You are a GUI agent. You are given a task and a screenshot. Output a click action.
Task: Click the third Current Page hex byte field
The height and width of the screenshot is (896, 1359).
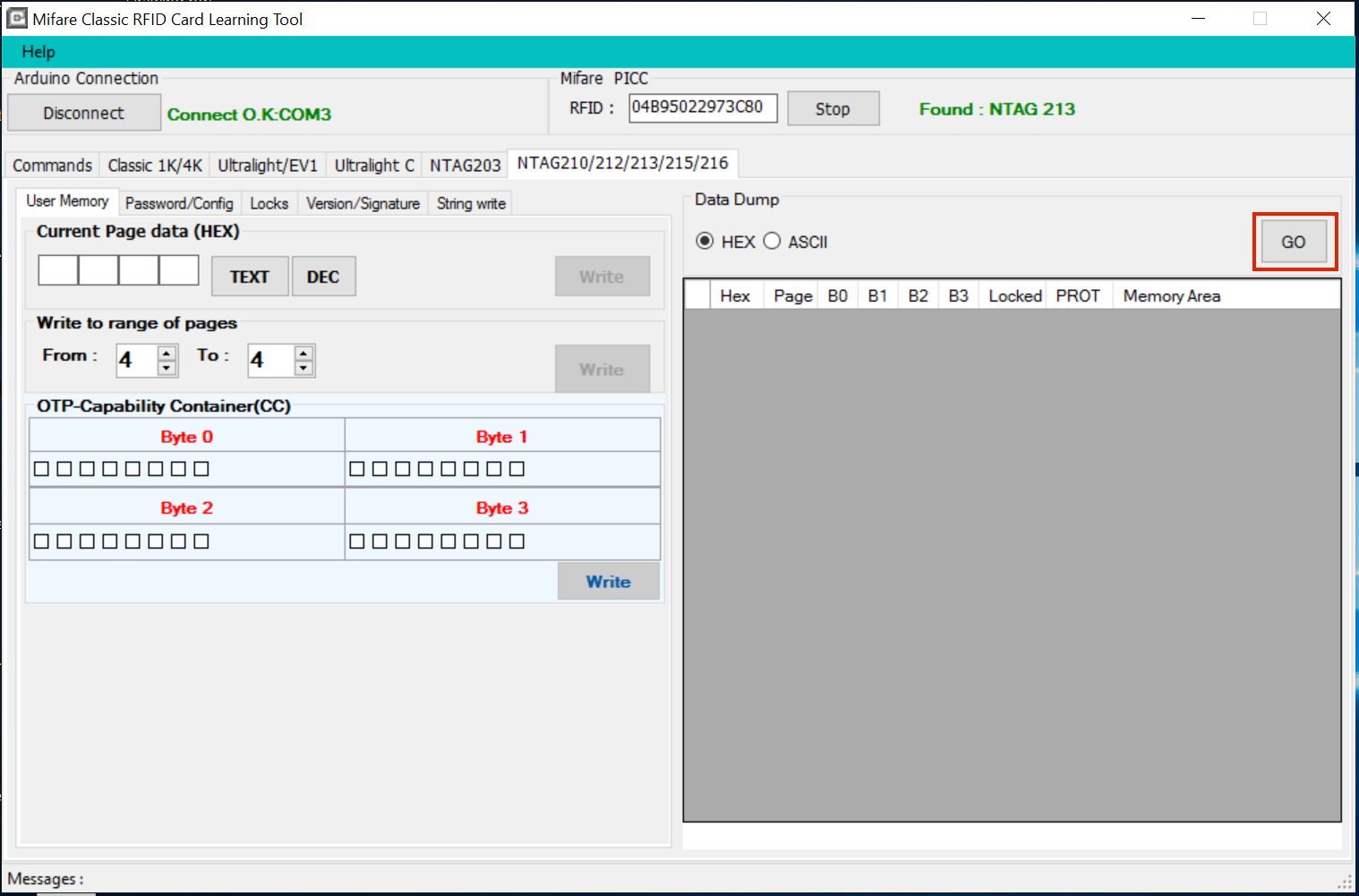point(139,269)
